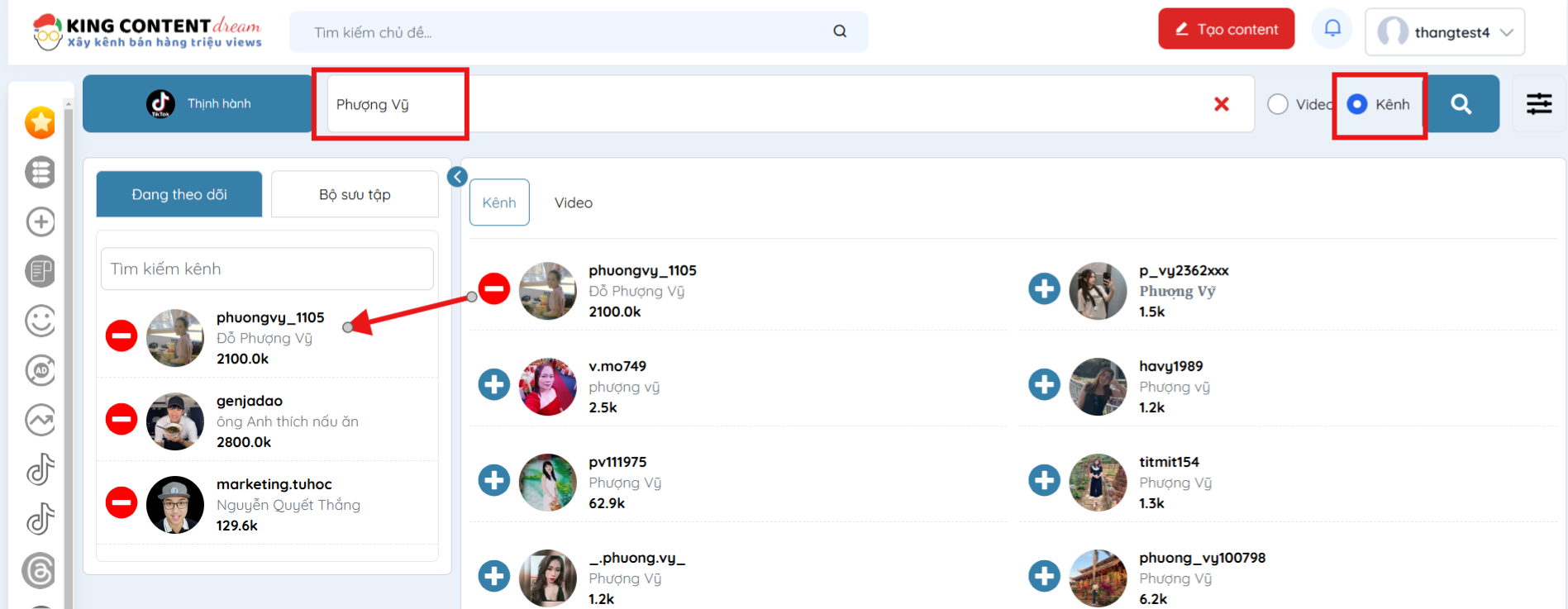1568x609 pixels.
Task: Follow pv111975 channel with plus icon
Action: coord(494,480)
